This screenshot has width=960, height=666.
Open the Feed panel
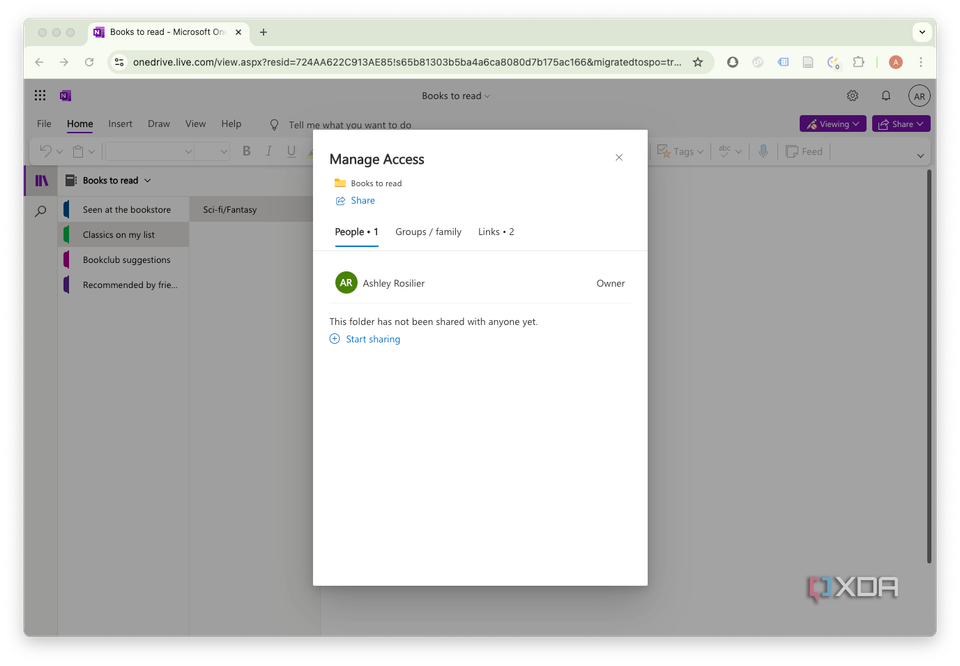[x=803, y=151]
